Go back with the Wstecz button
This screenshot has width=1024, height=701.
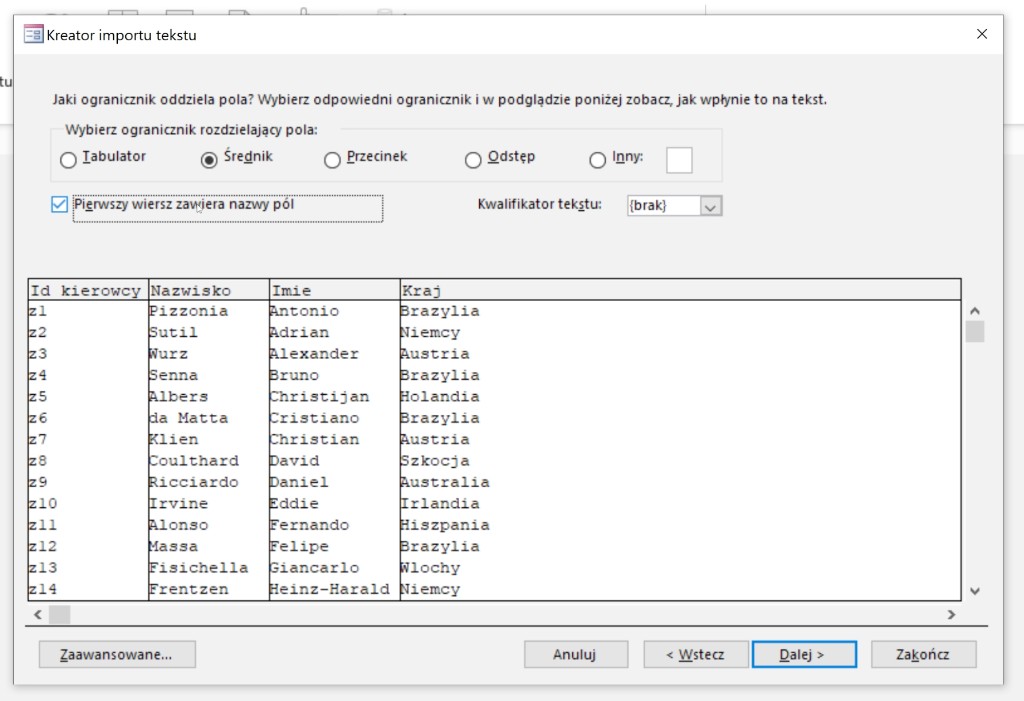pos(696,654)
